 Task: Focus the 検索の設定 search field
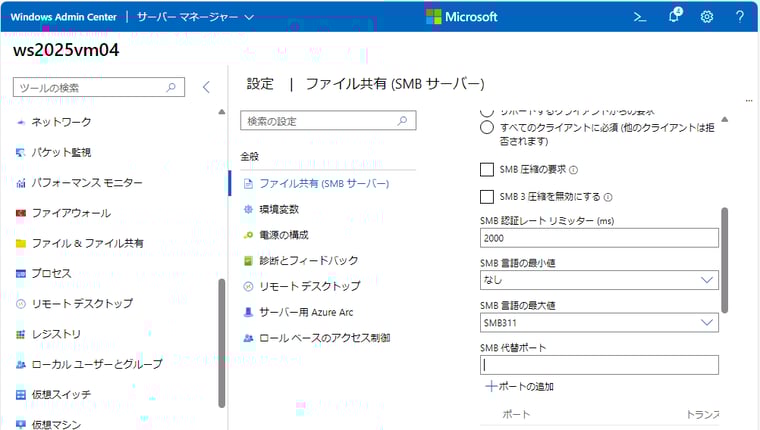pyautogui.click(x=328, y=121)
